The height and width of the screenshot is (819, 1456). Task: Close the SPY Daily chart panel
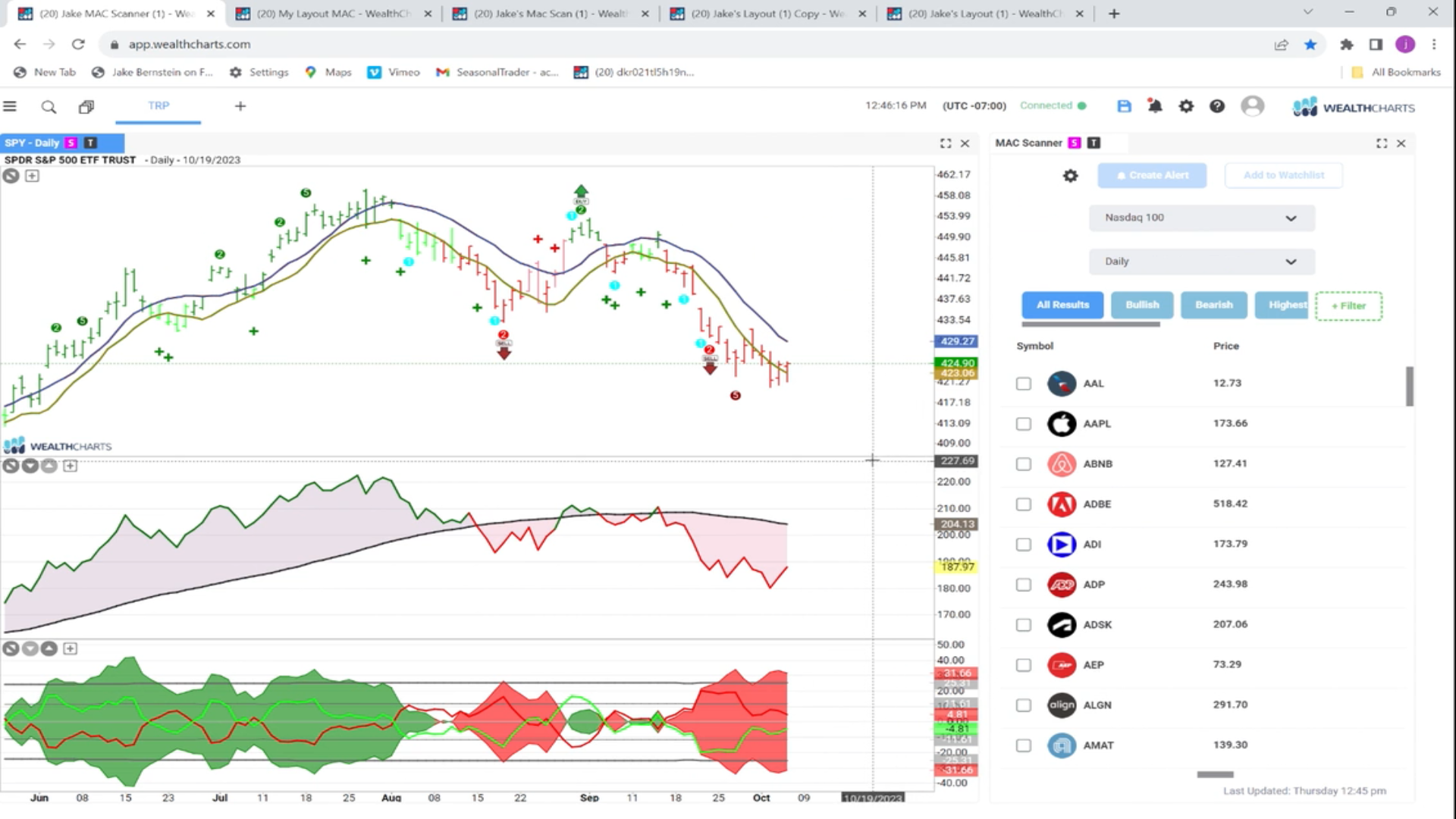tap(965, 143)
